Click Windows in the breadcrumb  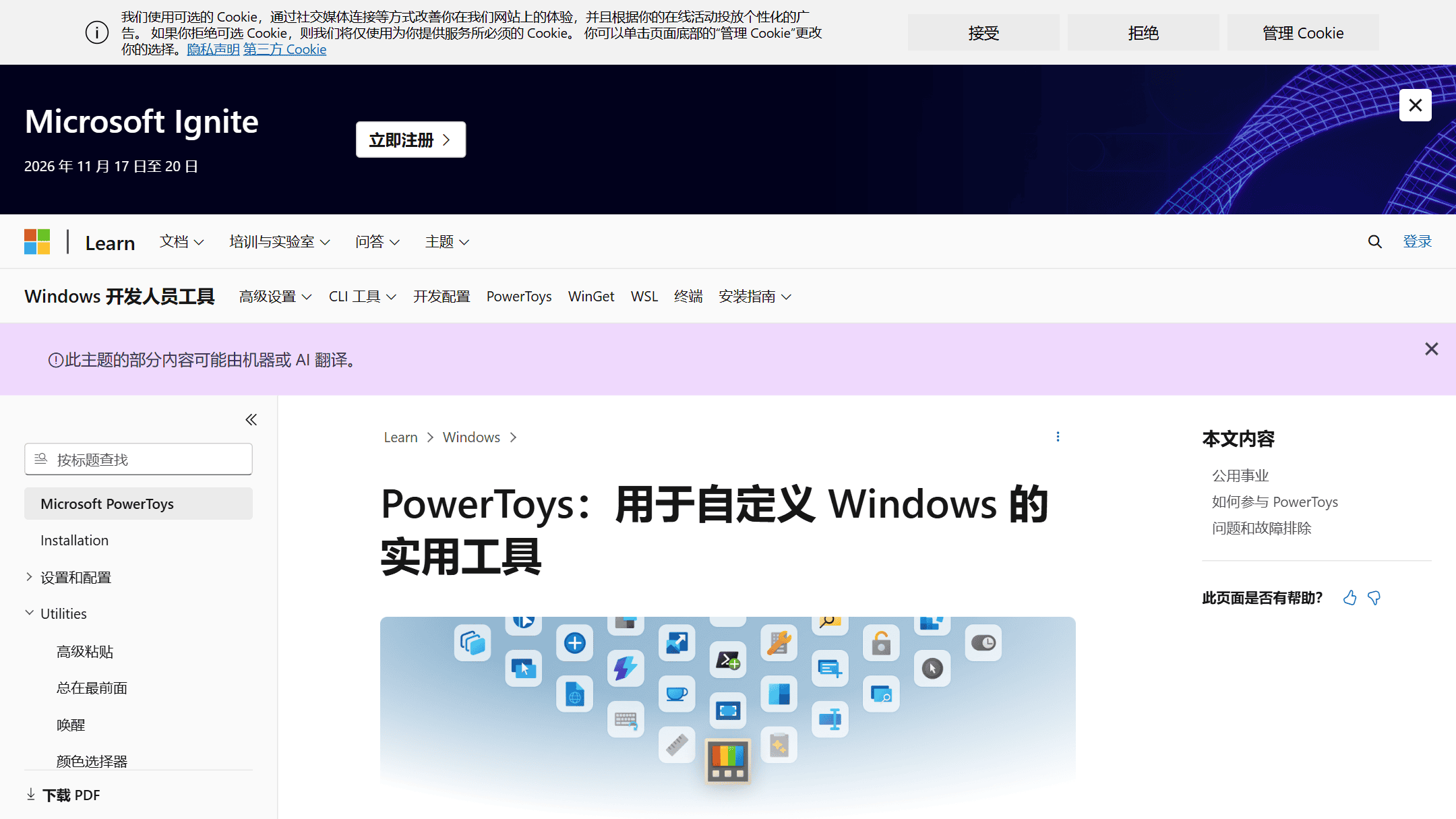pos(471,437)
